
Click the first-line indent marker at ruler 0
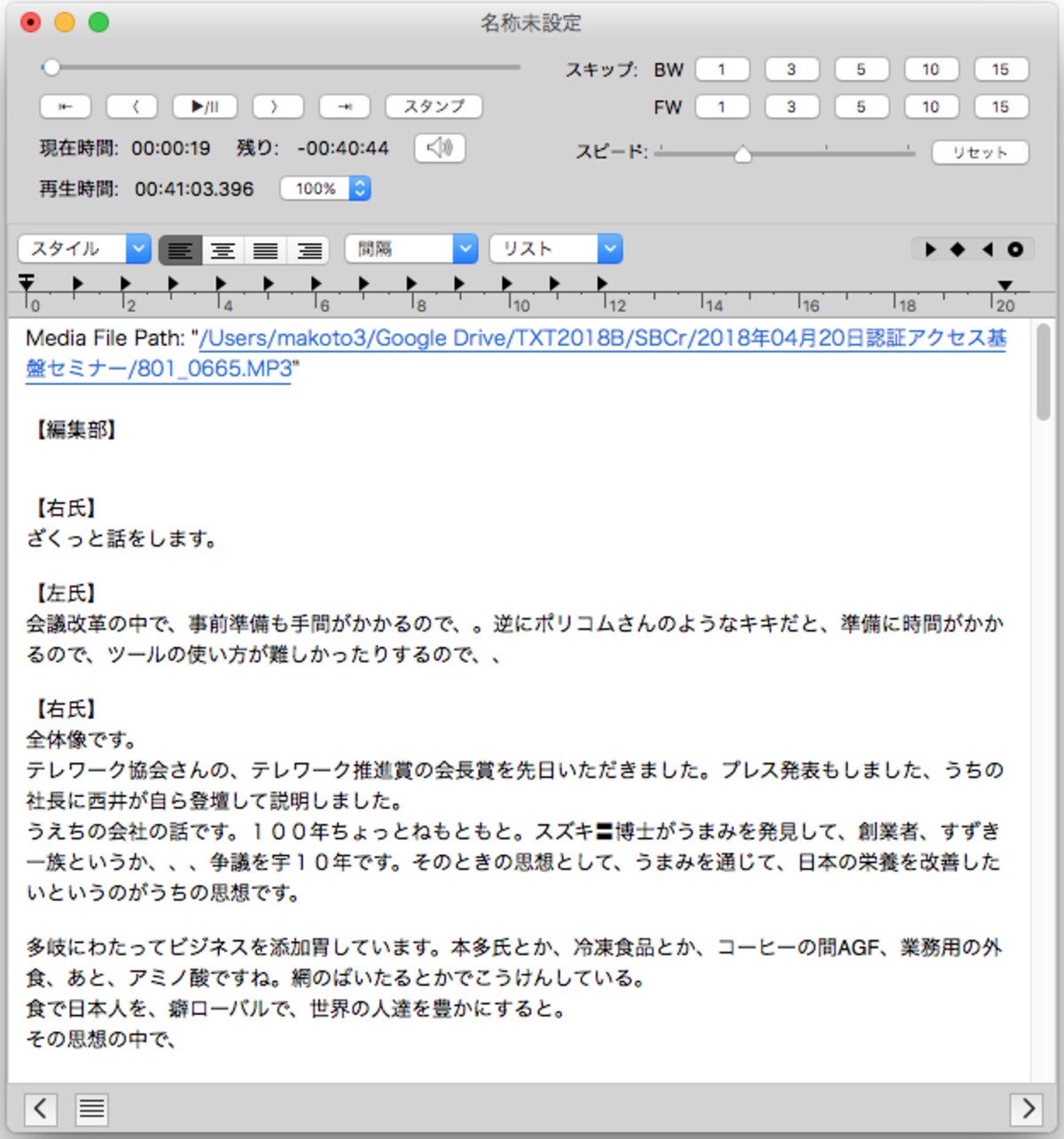(27, 282)
